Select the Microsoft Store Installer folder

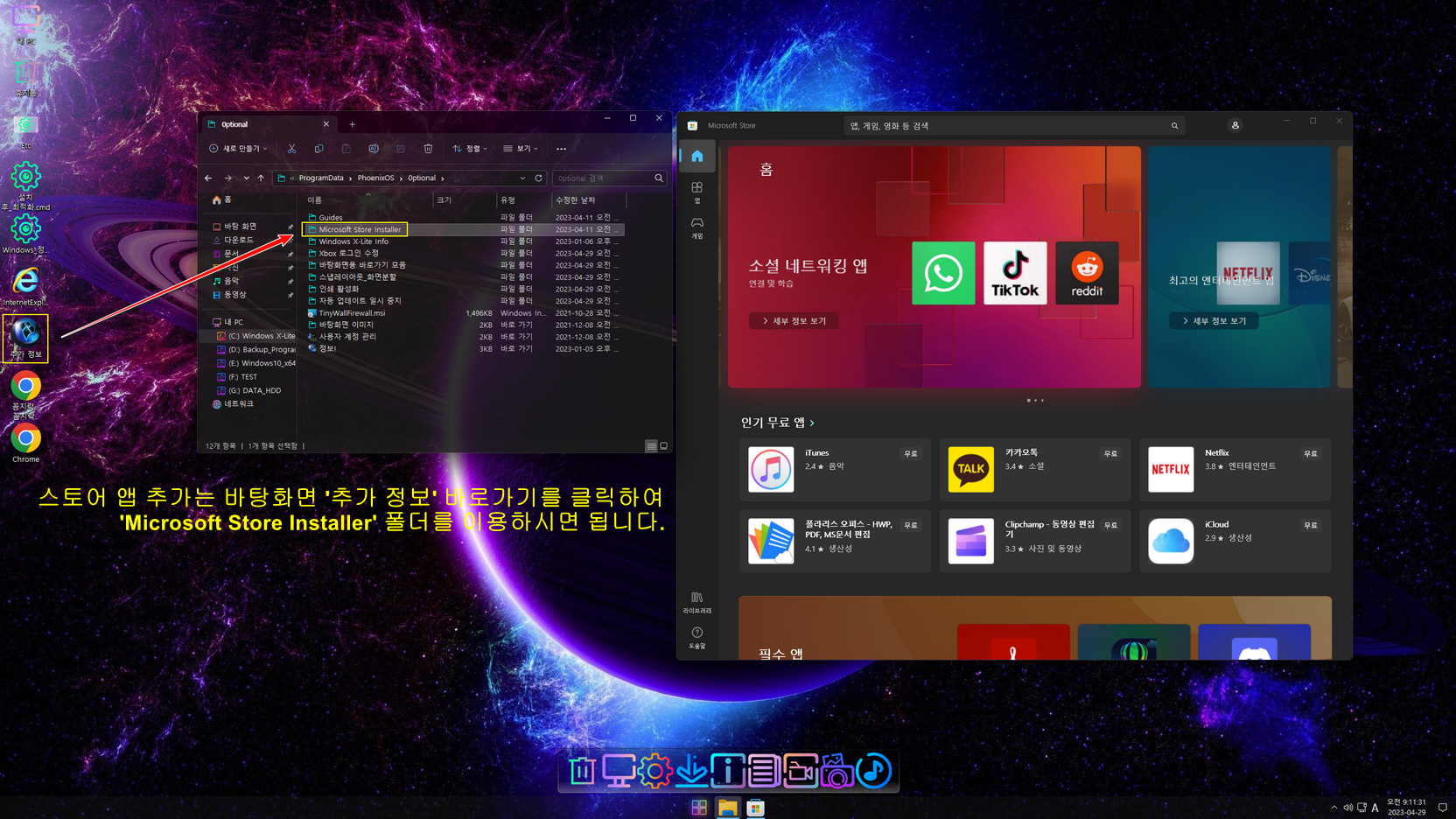(360, 229)
